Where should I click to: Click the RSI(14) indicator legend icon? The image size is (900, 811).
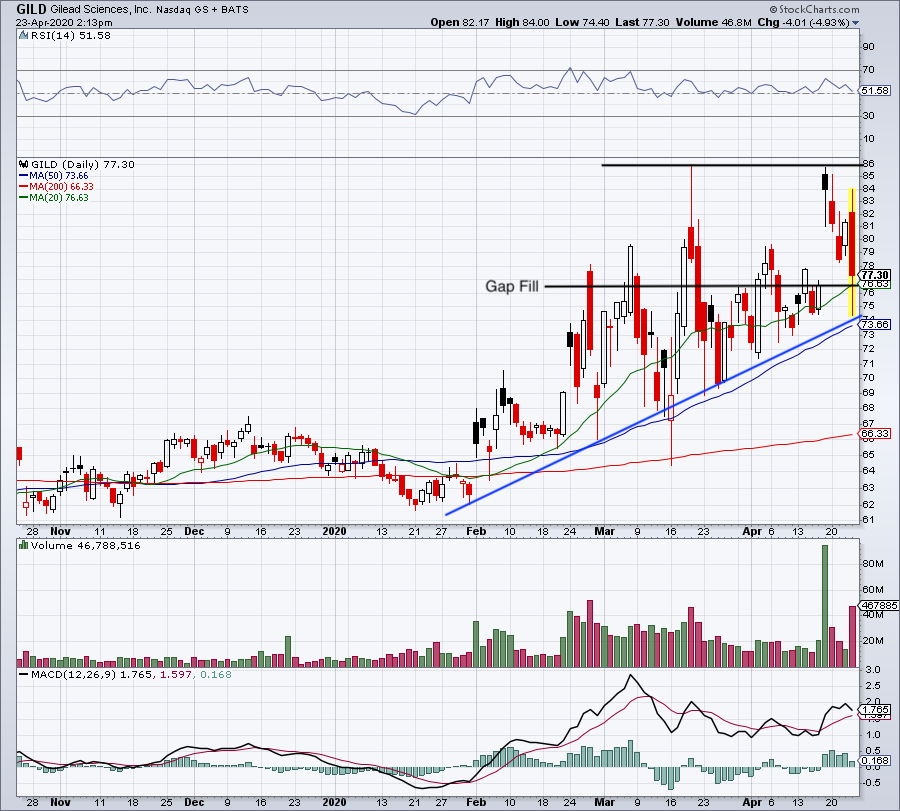(23, 36)
